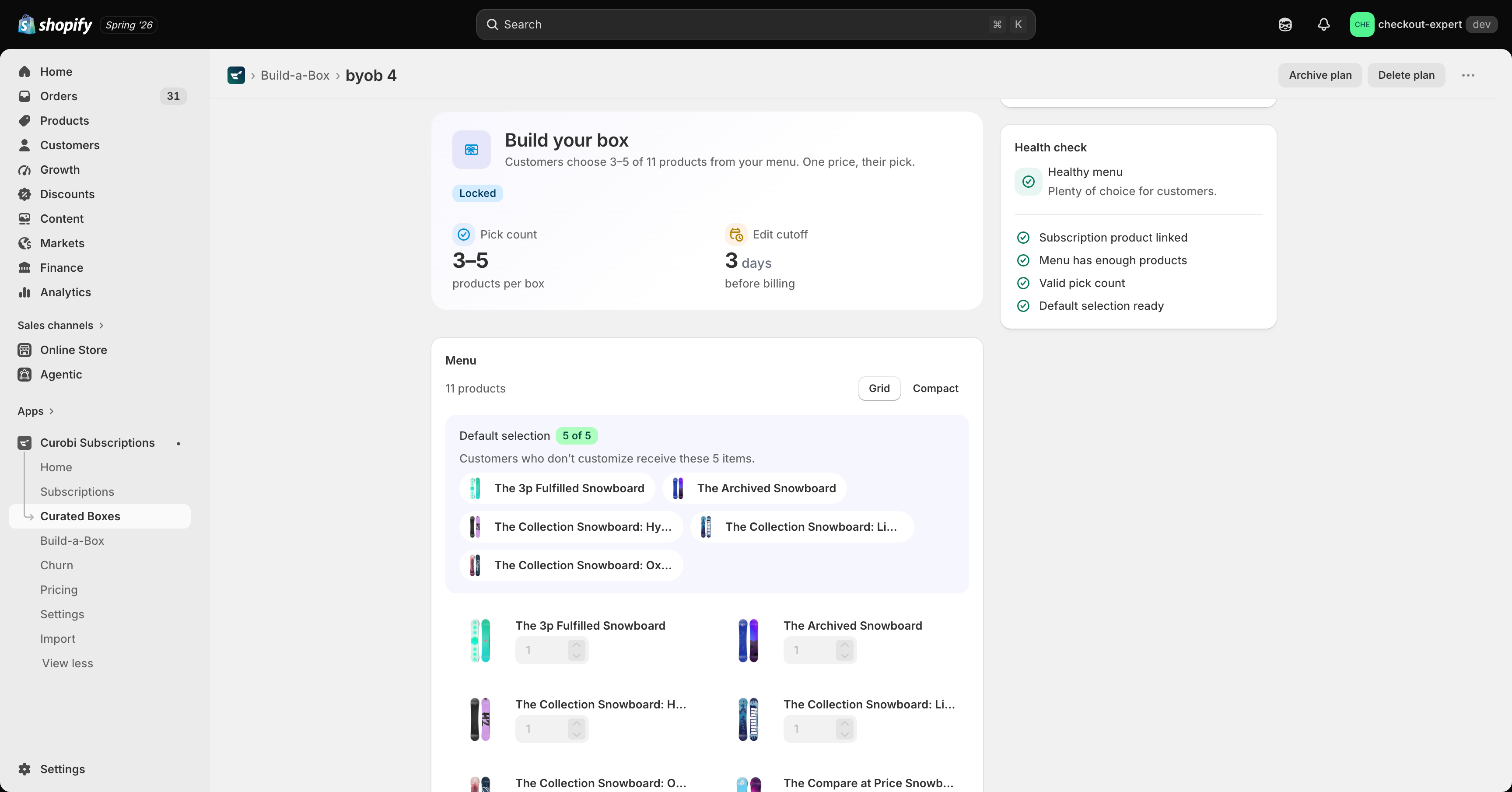
Task: Switch menu view to Compact
Action: [935, 389]
